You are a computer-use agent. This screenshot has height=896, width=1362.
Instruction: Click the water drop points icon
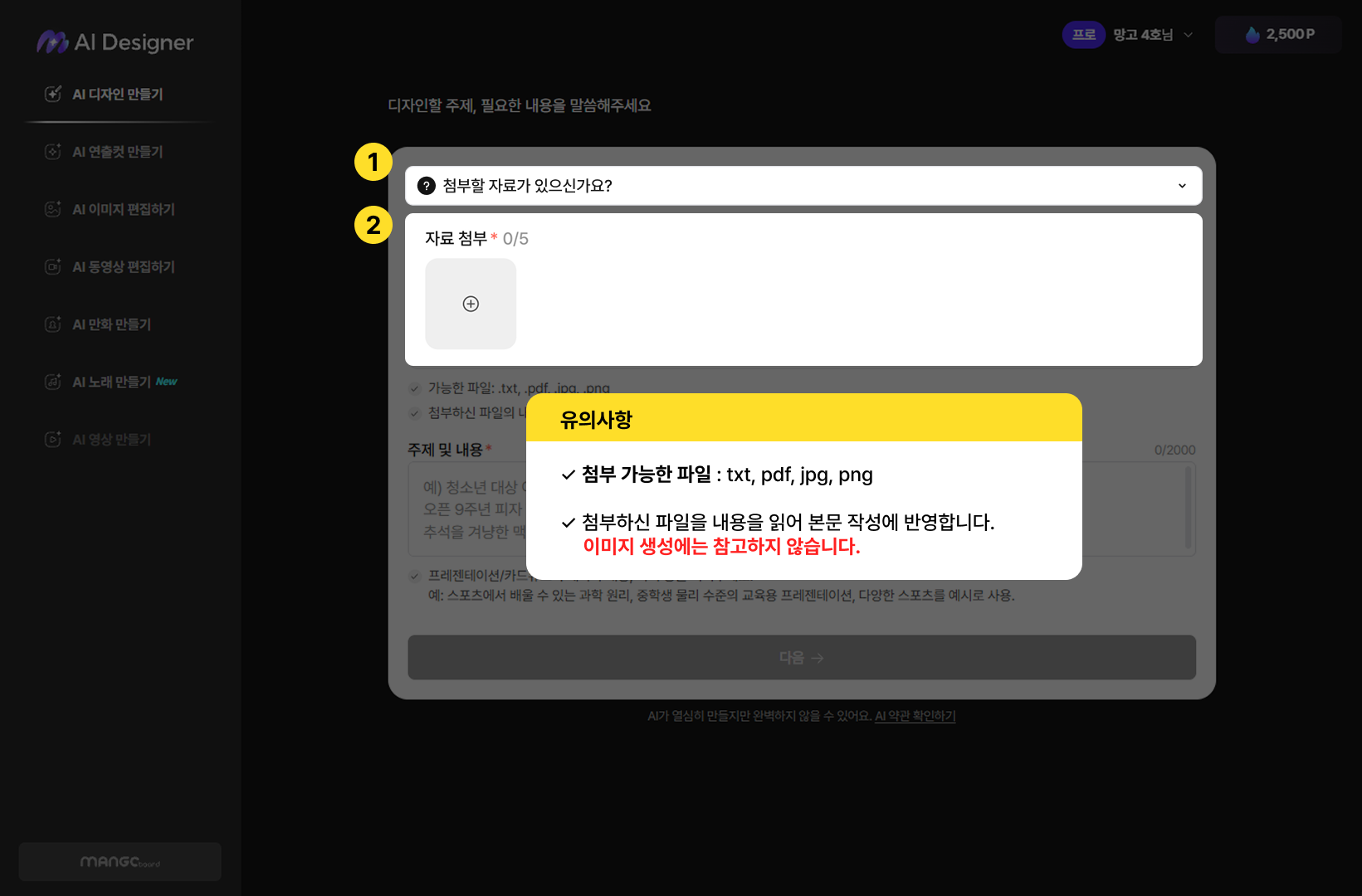1252,34
